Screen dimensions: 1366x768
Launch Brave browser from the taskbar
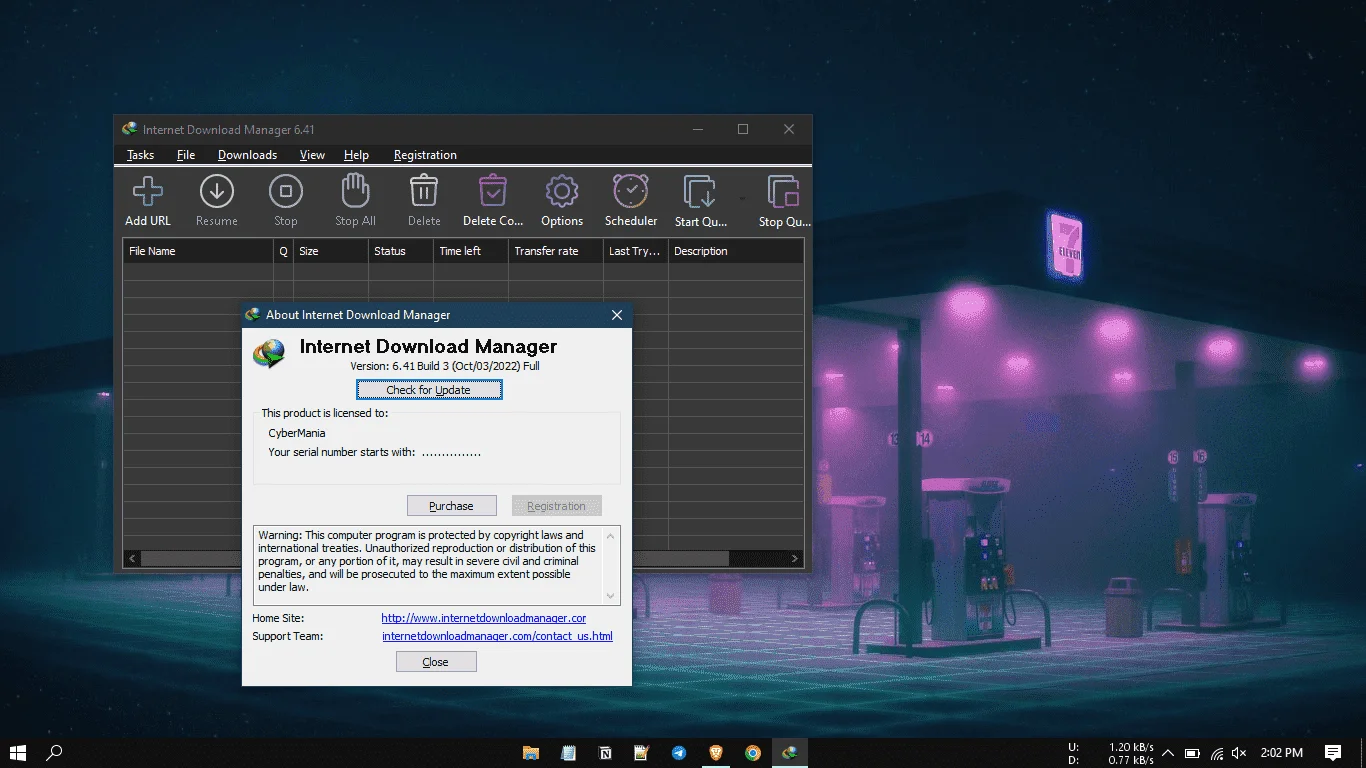(x=716, y=753)
